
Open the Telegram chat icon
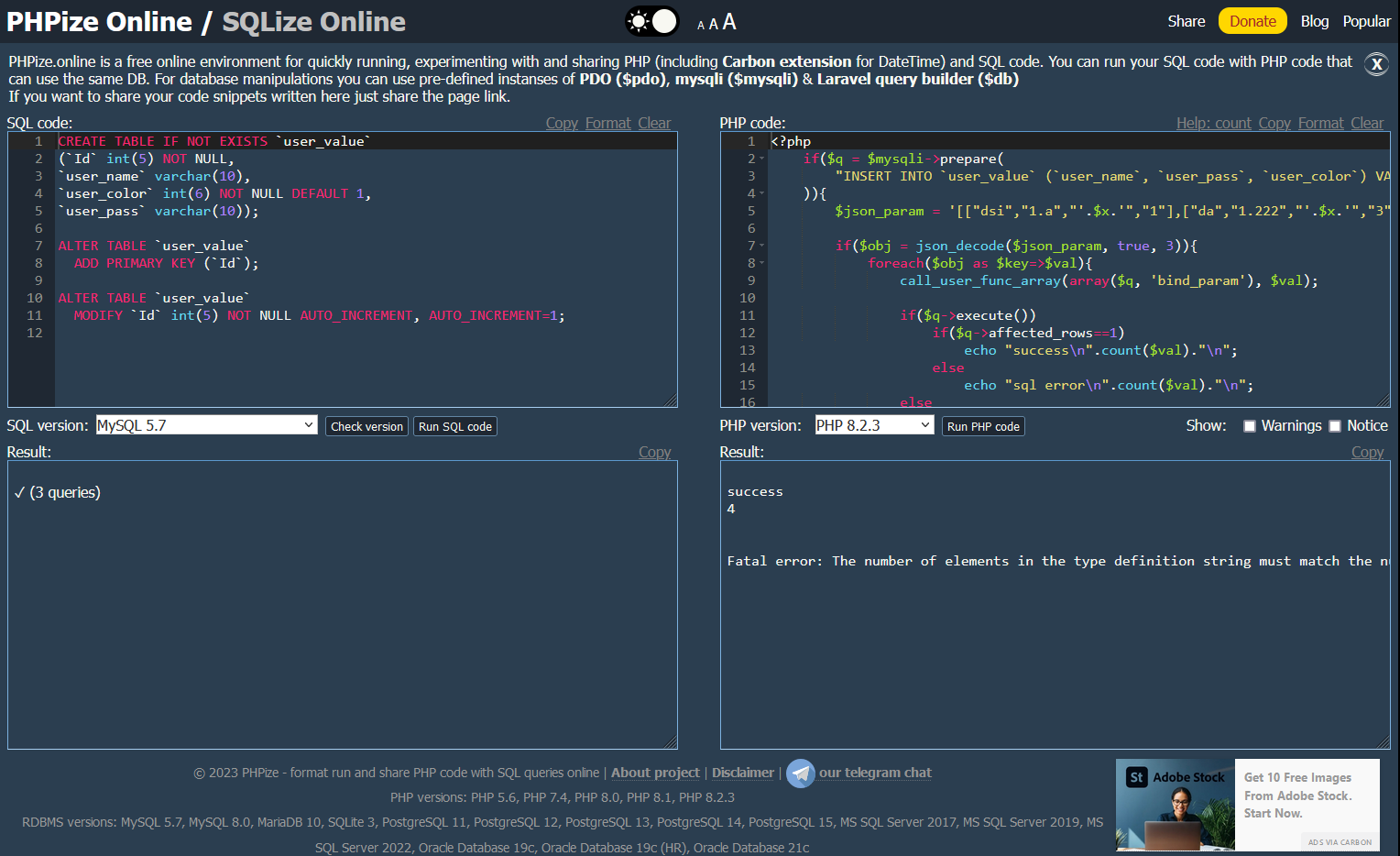801,774
